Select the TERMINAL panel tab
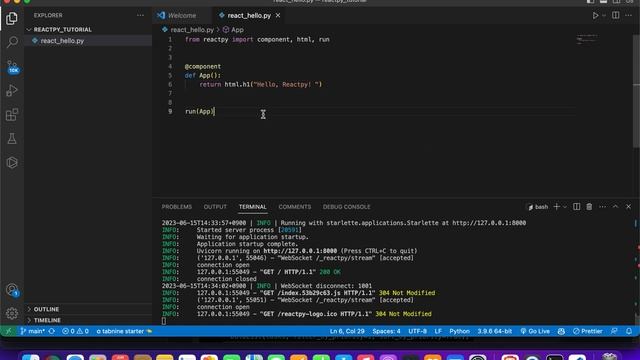The height and width of the screenshot is (360, 640). tap(253, 207)
